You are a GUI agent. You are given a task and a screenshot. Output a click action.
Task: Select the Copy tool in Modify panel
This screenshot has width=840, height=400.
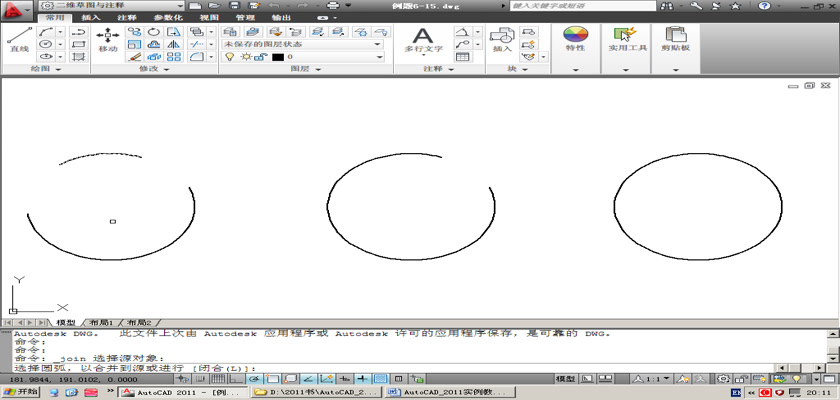click(135, 32)
